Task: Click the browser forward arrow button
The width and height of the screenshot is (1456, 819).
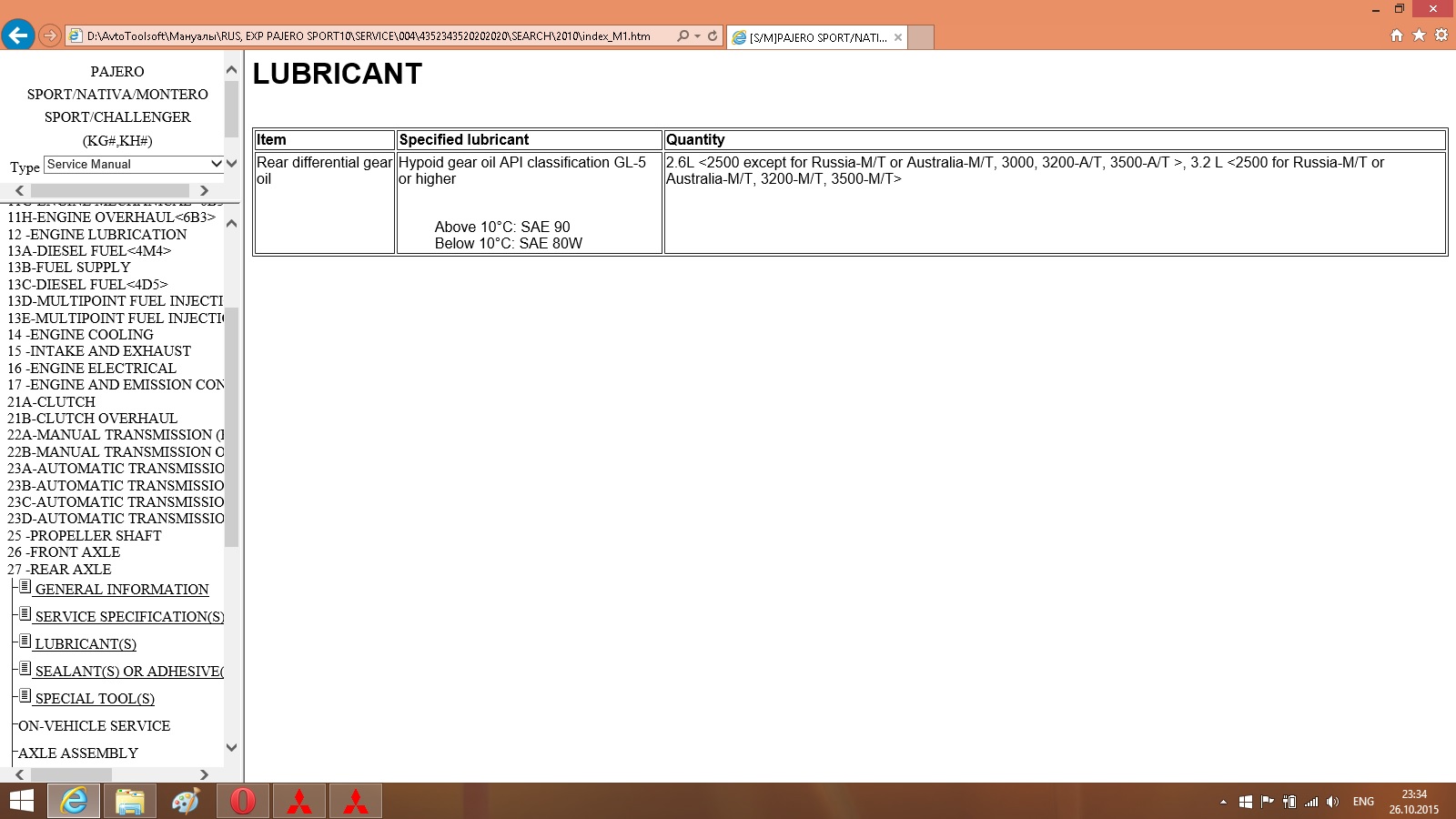Action: [x=50, y=36]
